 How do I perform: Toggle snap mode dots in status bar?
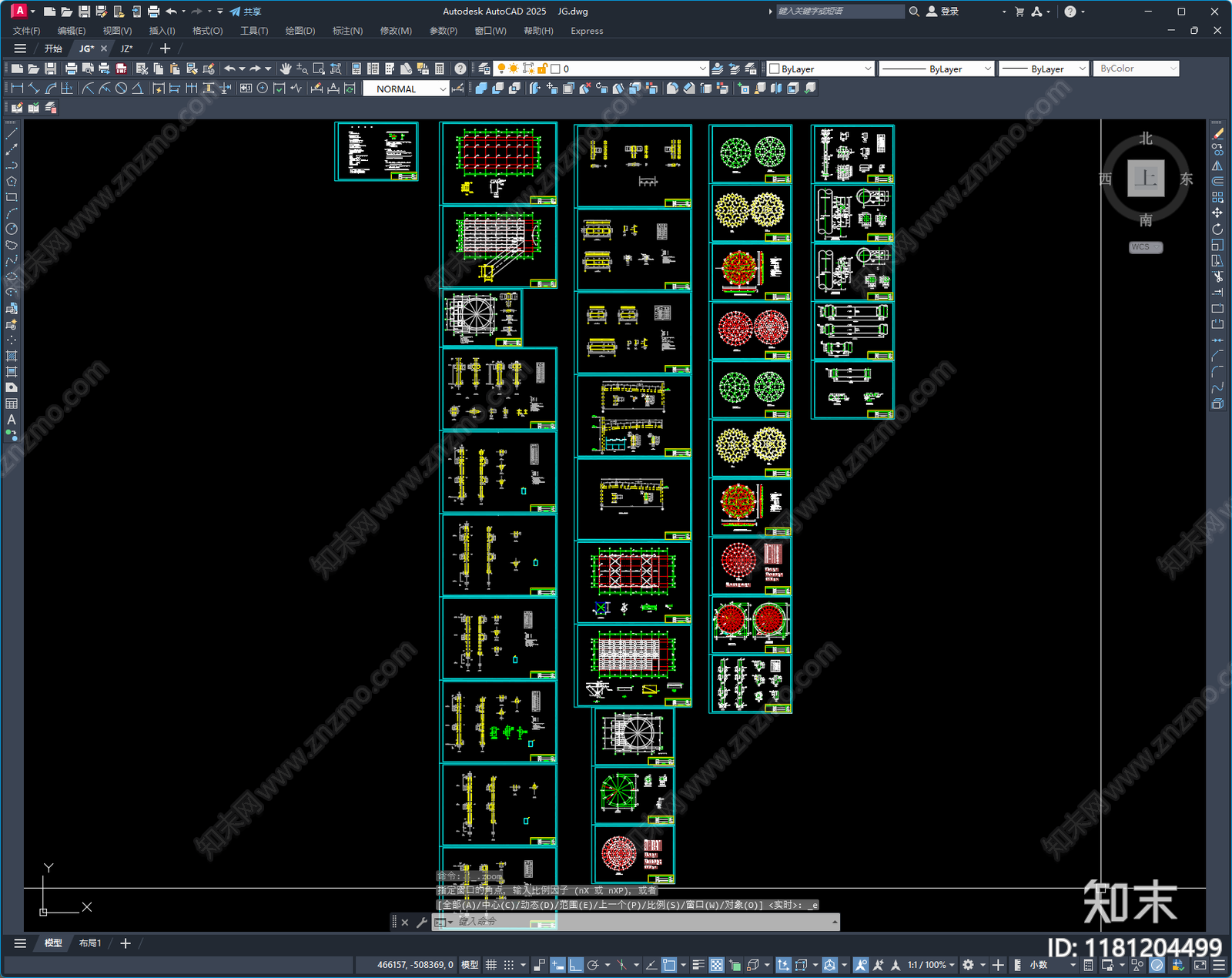509,965
